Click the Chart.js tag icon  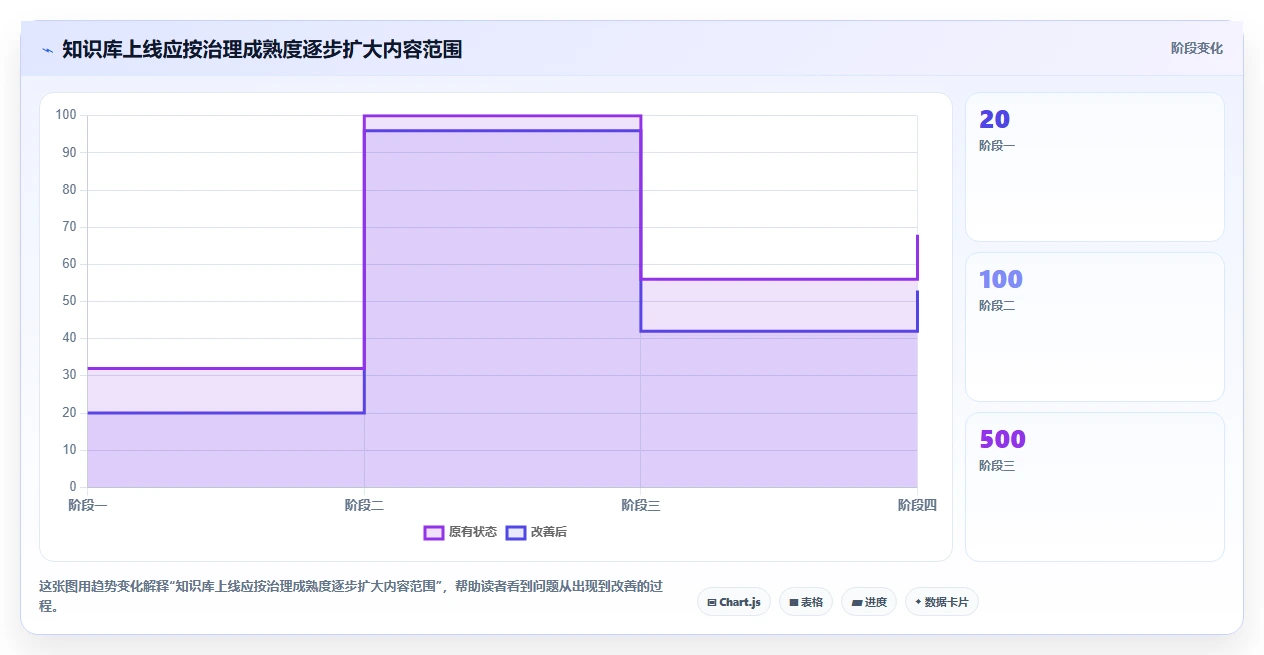coord(712,602)
